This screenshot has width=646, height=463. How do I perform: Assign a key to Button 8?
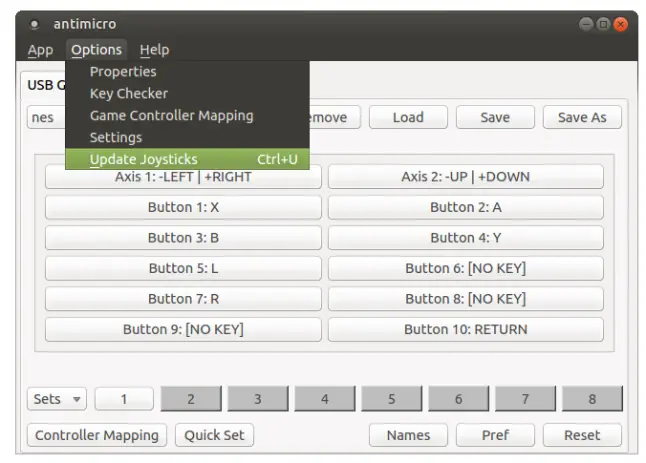(466, 299)
